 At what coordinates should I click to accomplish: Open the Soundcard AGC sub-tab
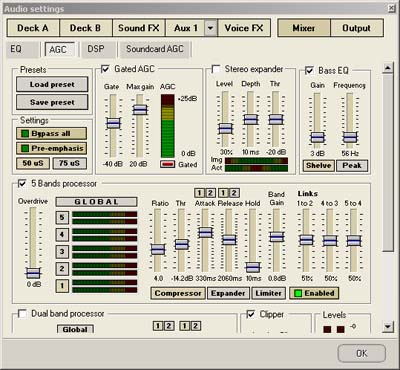(x=155, y=49)
